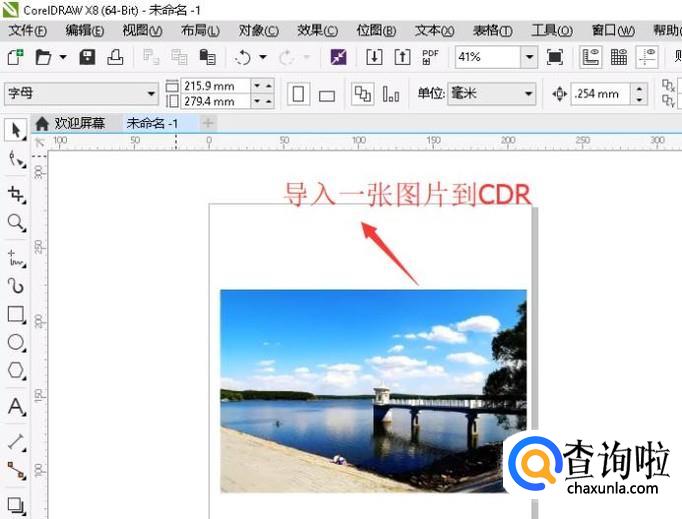Select the Parallel Dimension line tool
This screenshot has width=682, height=519.
16,442
